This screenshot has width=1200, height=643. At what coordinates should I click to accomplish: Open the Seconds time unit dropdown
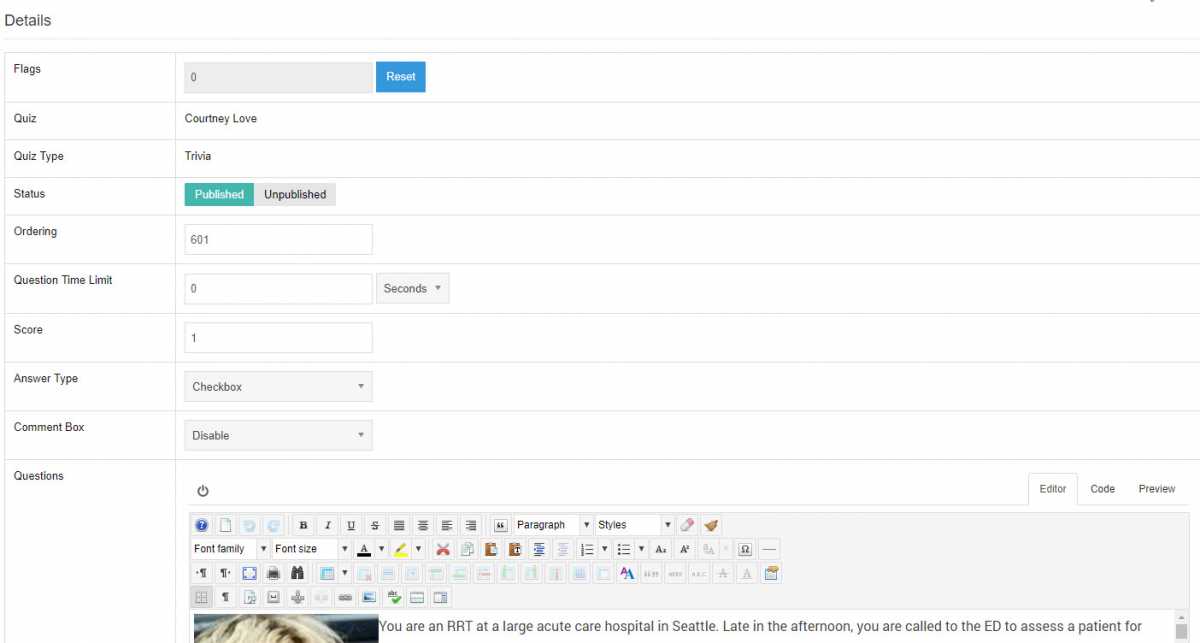(x=412, y=289)
